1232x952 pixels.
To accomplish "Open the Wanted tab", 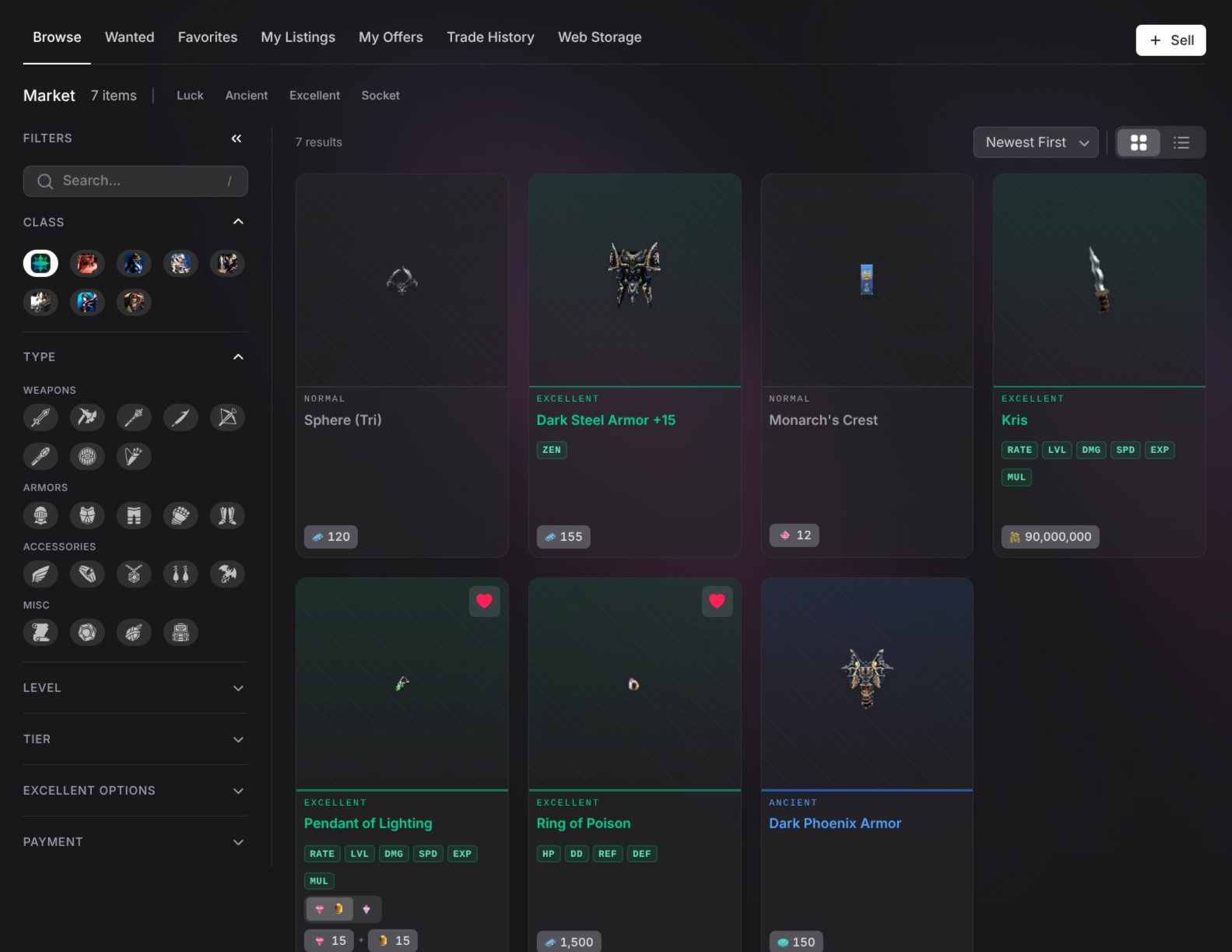I will 130,37.
